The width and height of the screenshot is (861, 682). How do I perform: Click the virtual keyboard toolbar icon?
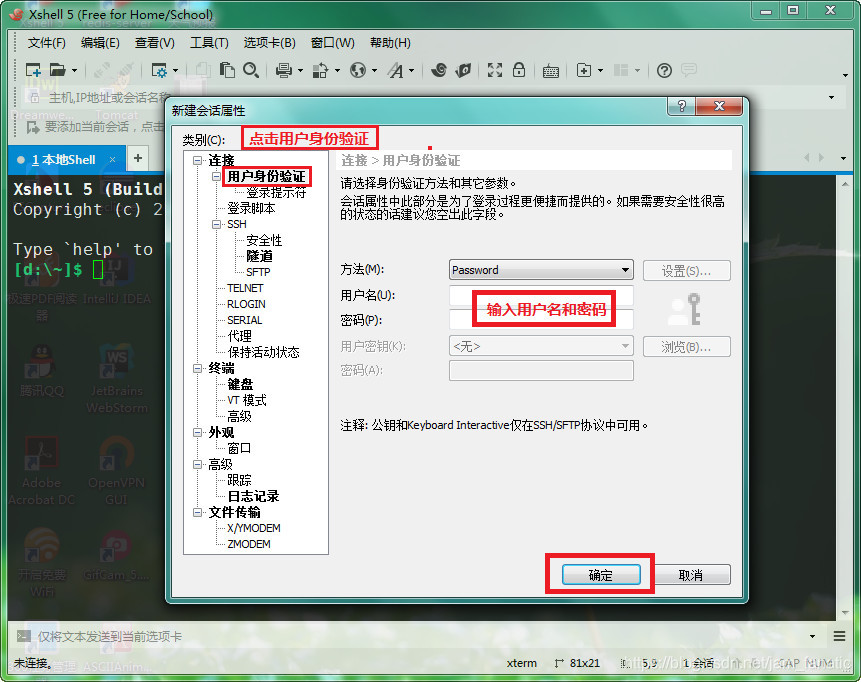click(x=551, y=71)
